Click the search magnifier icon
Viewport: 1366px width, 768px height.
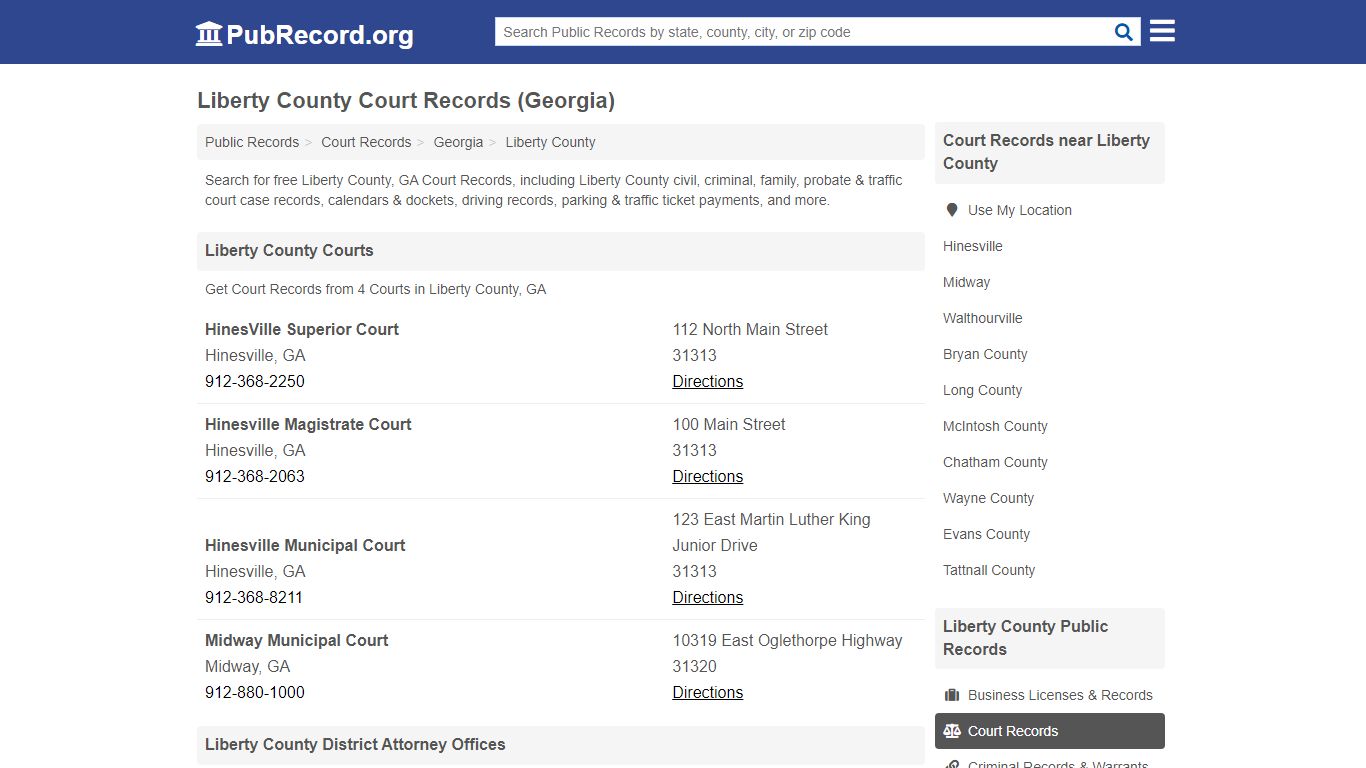(1124, 32)
